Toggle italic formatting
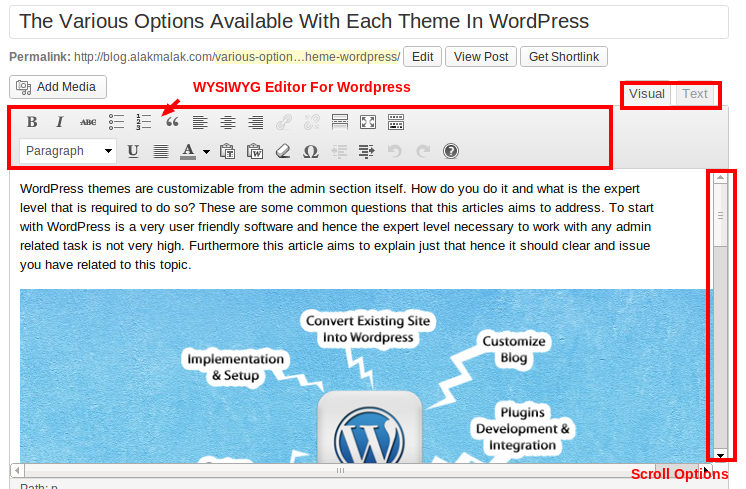 pos(60,122)
